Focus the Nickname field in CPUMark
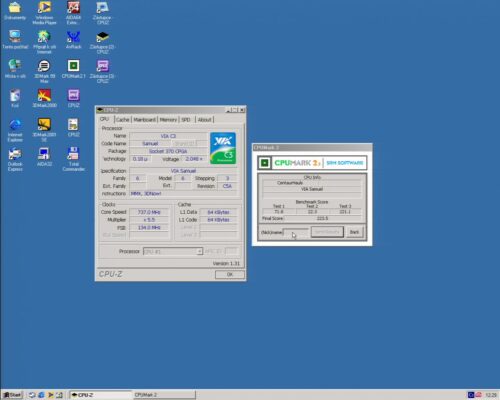Viewport: 500px width, 400px height. (x=296, y=232)
